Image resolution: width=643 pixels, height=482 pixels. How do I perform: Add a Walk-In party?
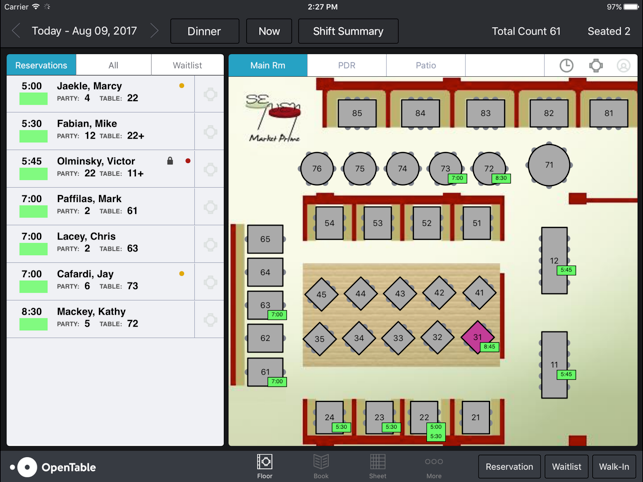(614, 467)
